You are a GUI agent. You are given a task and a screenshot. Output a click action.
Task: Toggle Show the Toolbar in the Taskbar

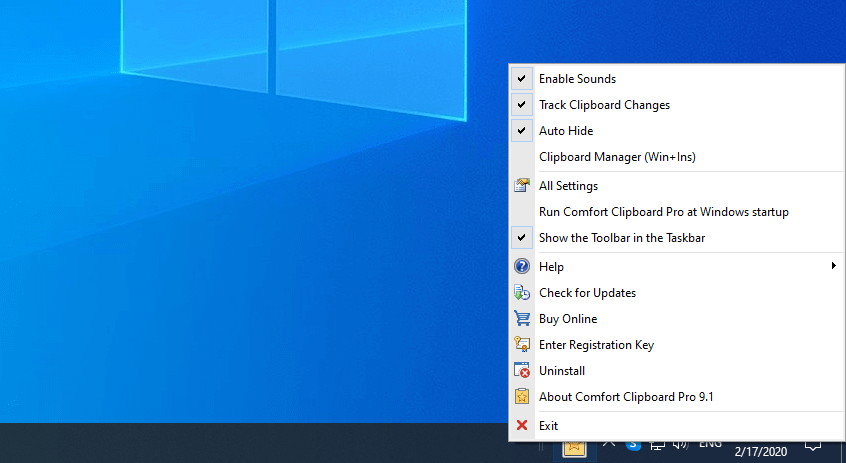point(677,237)
